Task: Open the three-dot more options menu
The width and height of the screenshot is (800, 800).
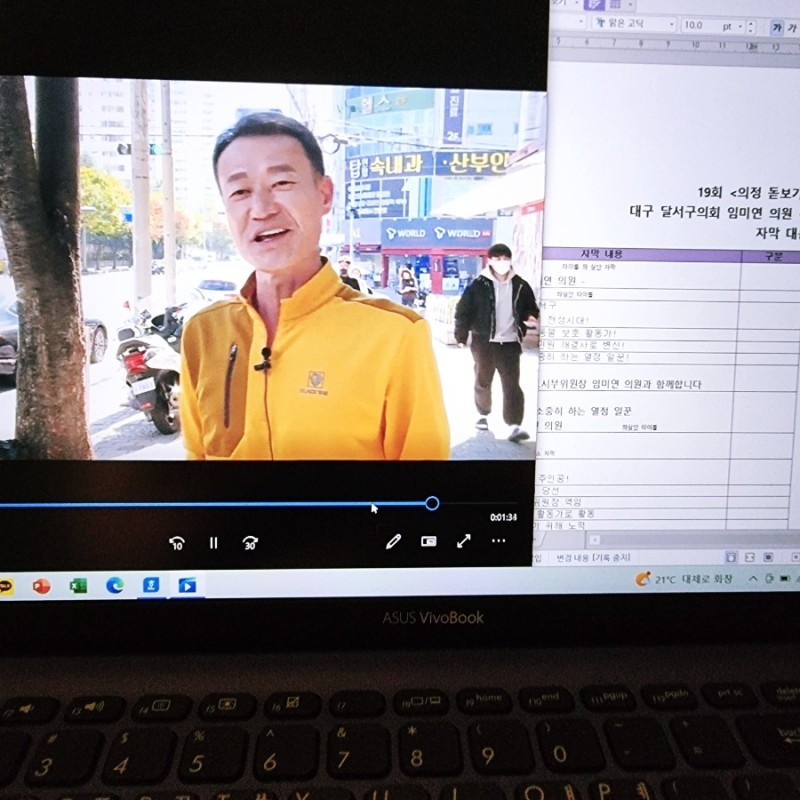Action: point(498,540)
